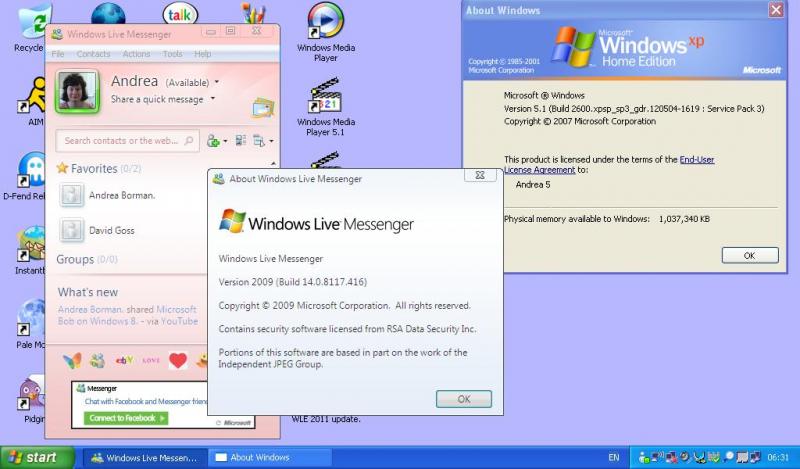This screenshot has width=800, height=469.
Task: Minimize the Windows Live Messenger window
Action: (x=211, y=32)
